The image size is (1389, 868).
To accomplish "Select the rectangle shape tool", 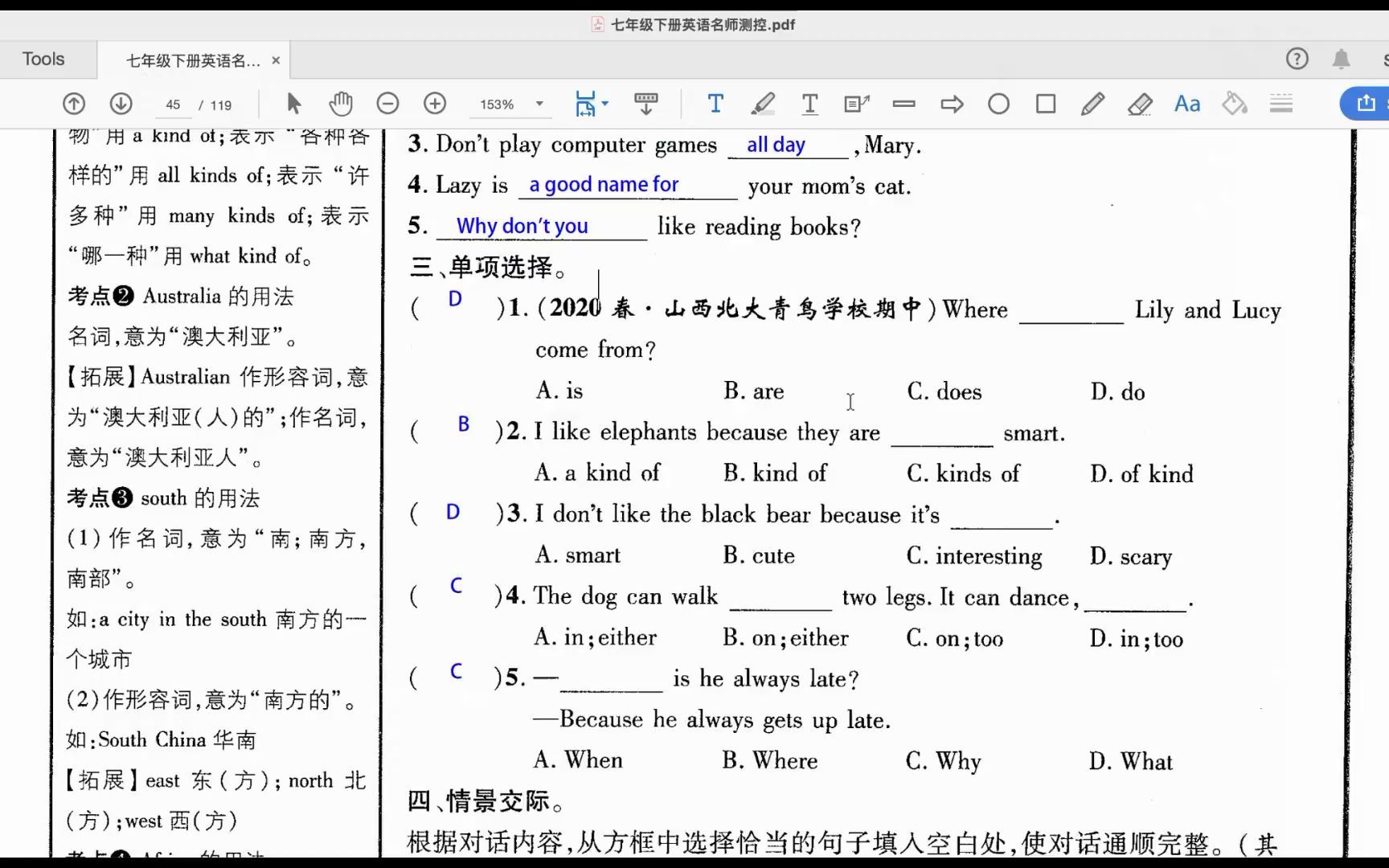I will (x=1046, y=104).
